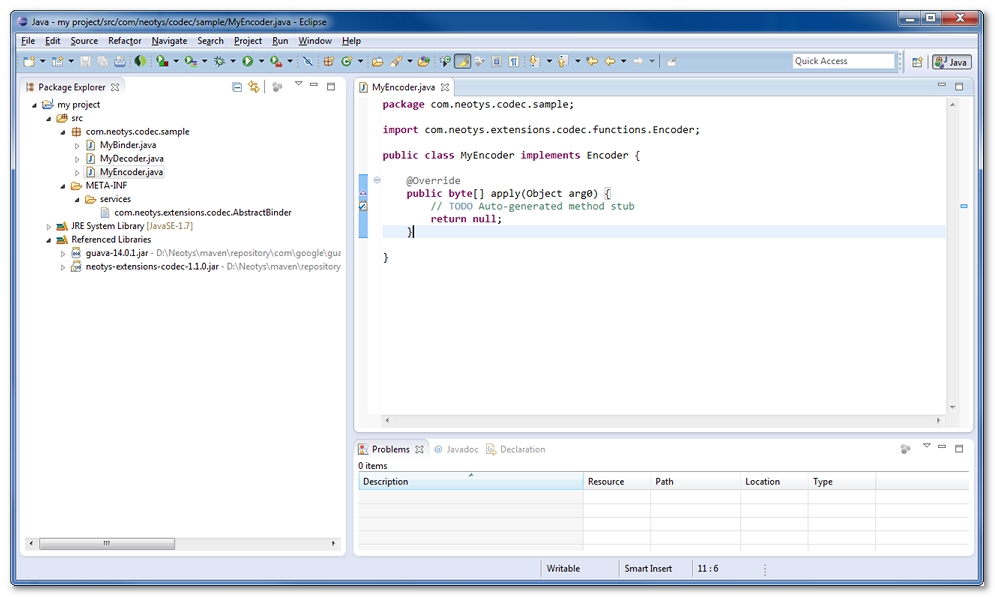This screenshot has height=597, width=995.
Task: Click the New Java Class icon
Action: (346, 62)
